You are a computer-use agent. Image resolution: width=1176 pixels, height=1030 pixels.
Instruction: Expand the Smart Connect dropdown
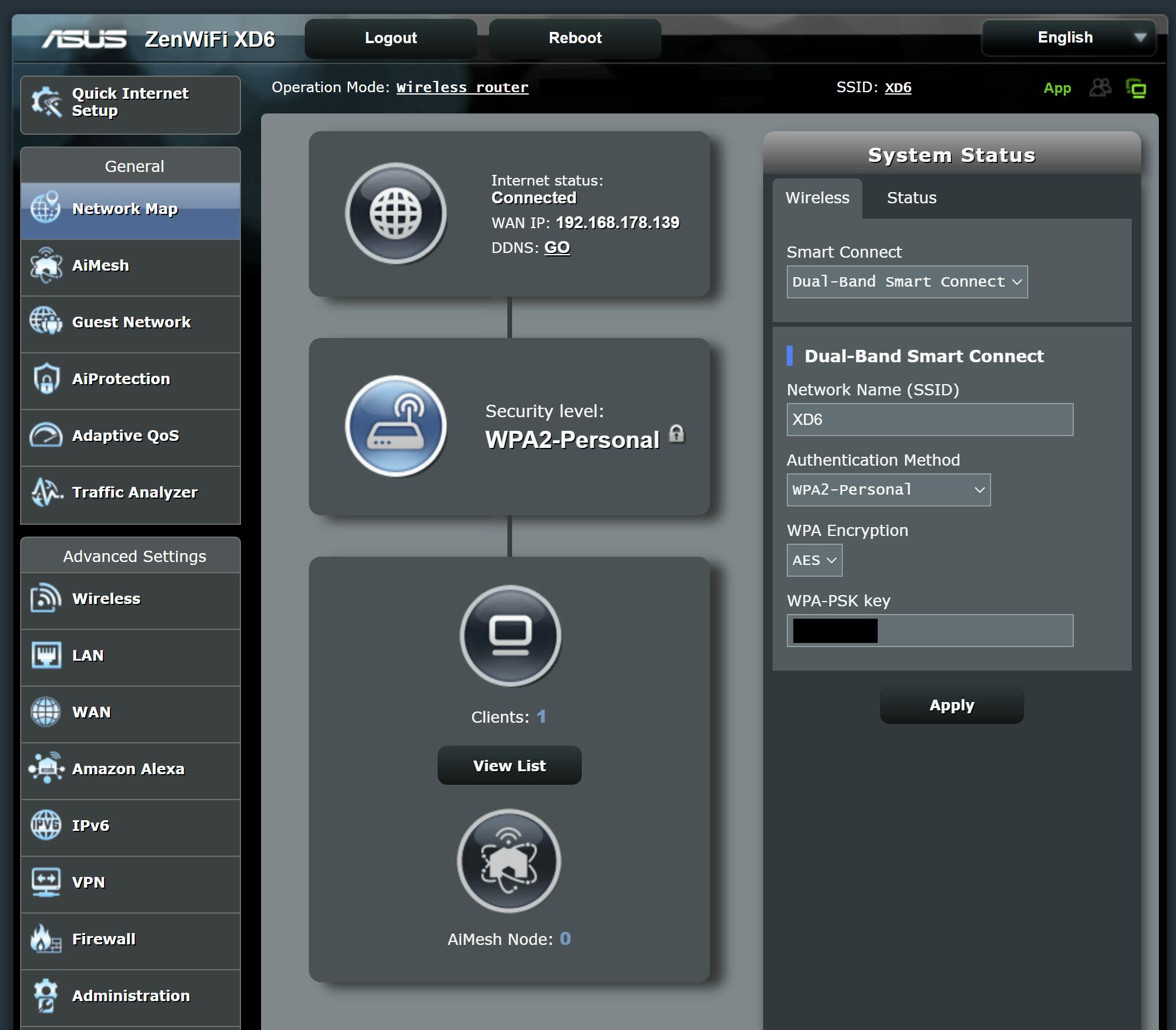907,282
